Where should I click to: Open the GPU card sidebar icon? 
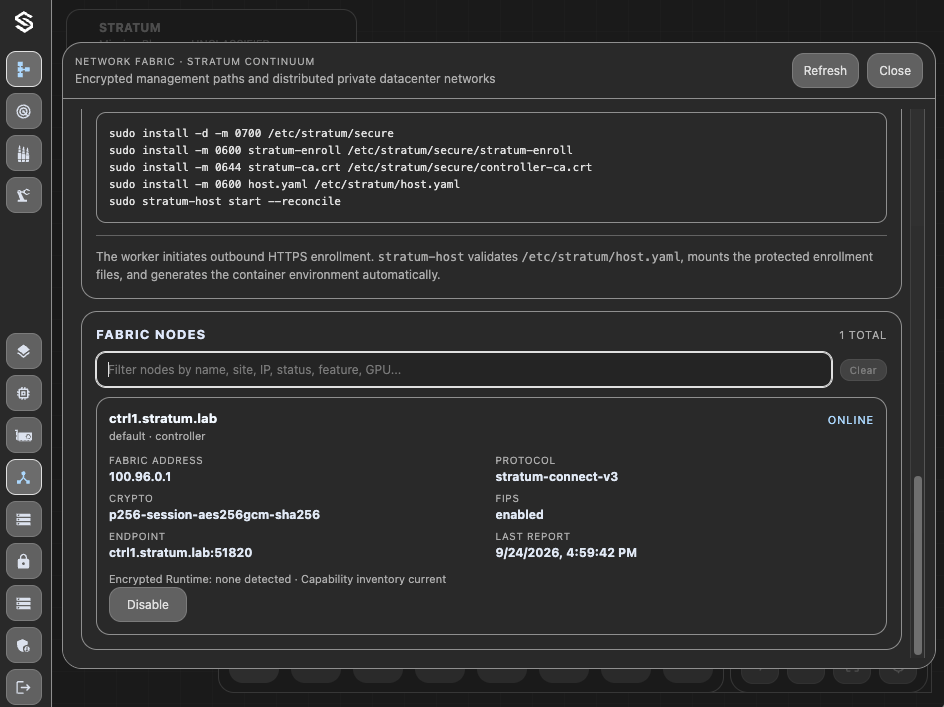(x=23, y=435)
